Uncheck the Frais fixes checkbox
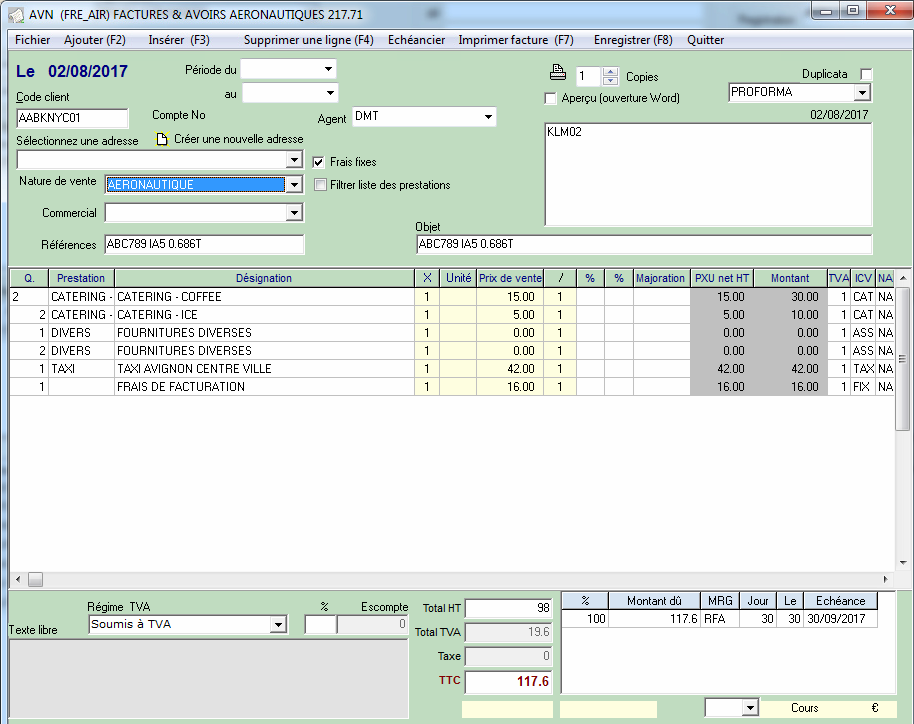The width and height of the screenshot is (914, 724). 320,161
